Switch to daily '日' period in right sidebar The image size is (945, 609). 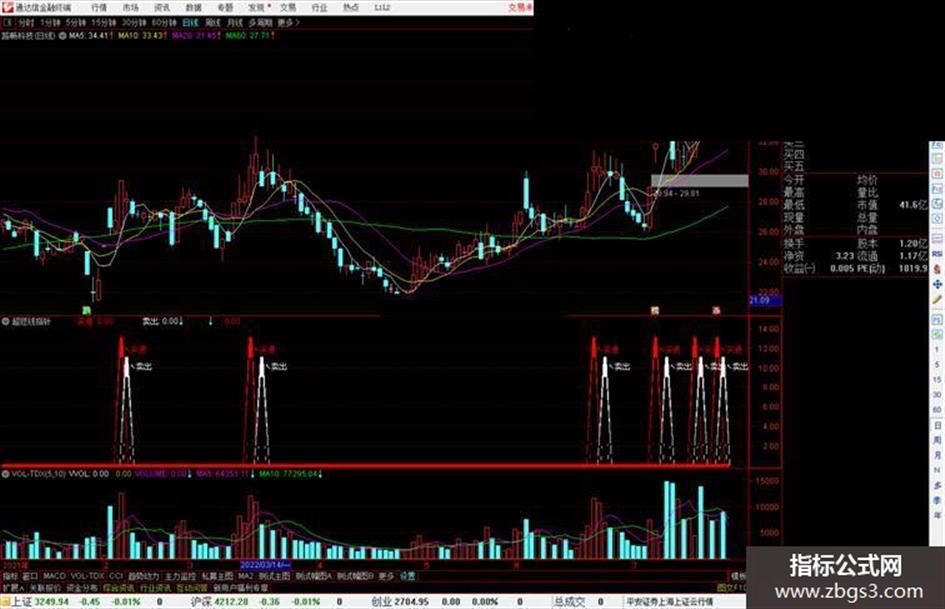937,425
